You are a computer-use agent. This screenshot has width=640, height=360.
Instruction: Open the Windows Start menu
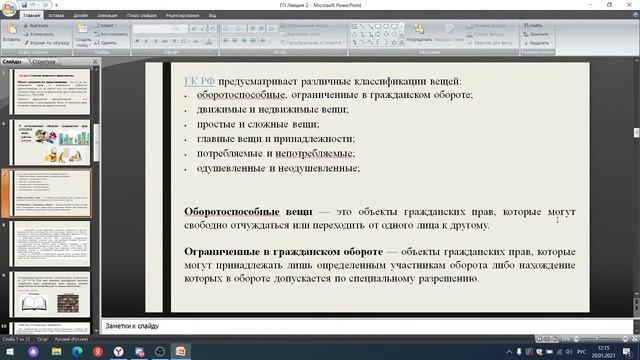10,351
